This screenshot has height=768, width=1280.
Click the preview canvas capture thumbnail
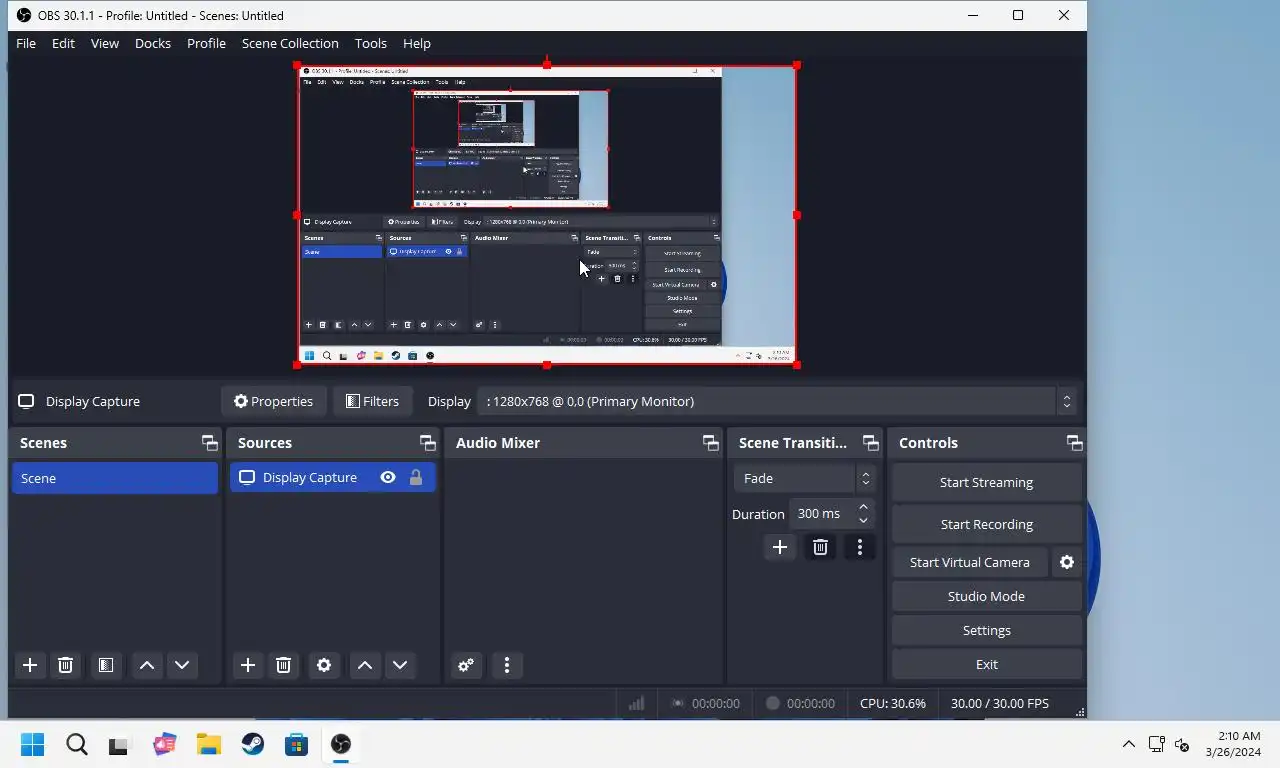[546, 215]
